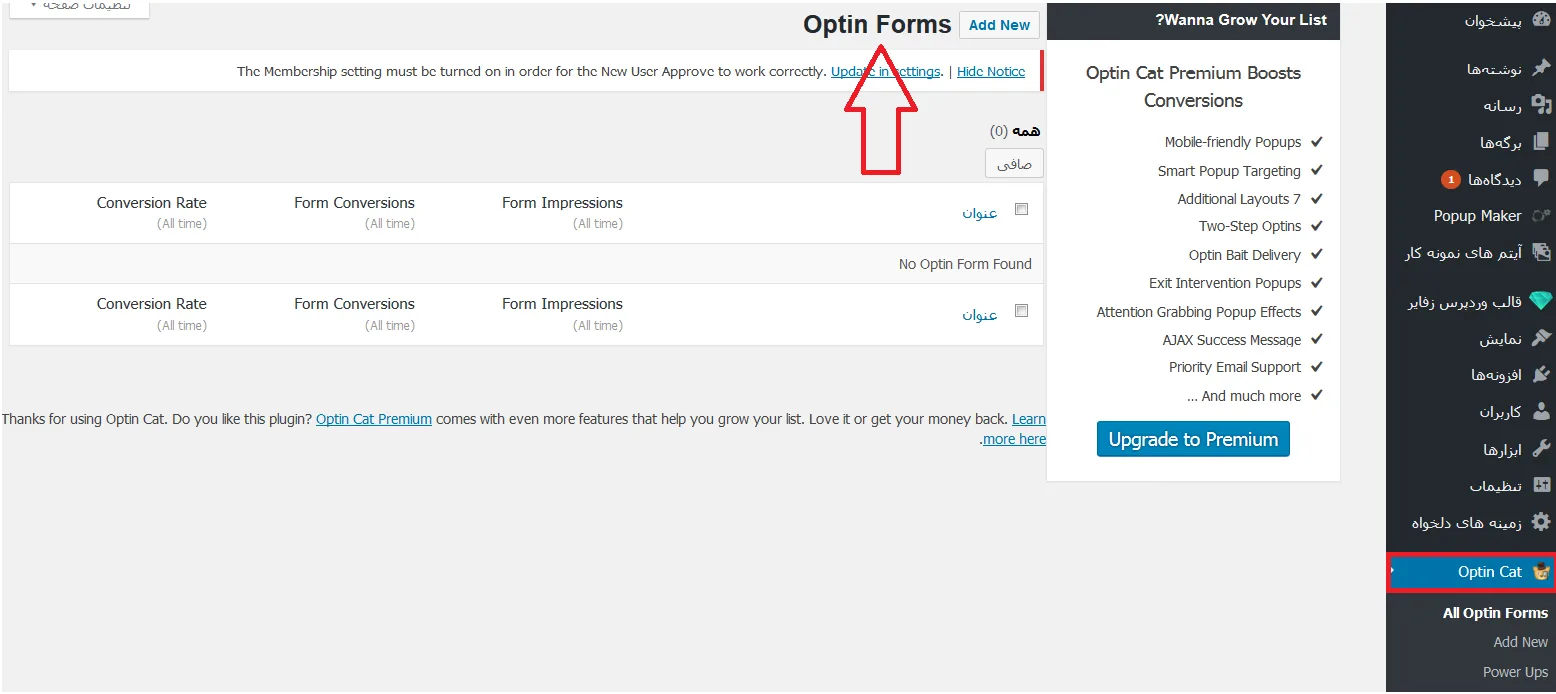Click the Add New button beside Optin Forms
1556x694 pixels.
tap(999, 25)
